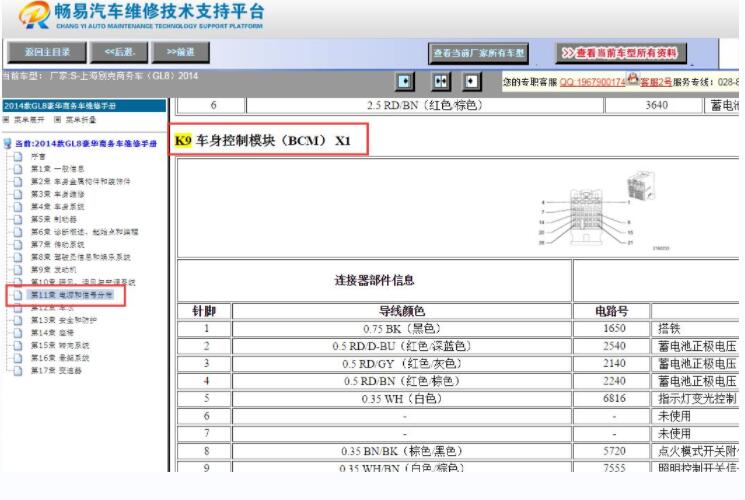The height and width of the screenshot is (500, 745).
Task: Click page icon beside 第6章
Action: coord(18,232)
